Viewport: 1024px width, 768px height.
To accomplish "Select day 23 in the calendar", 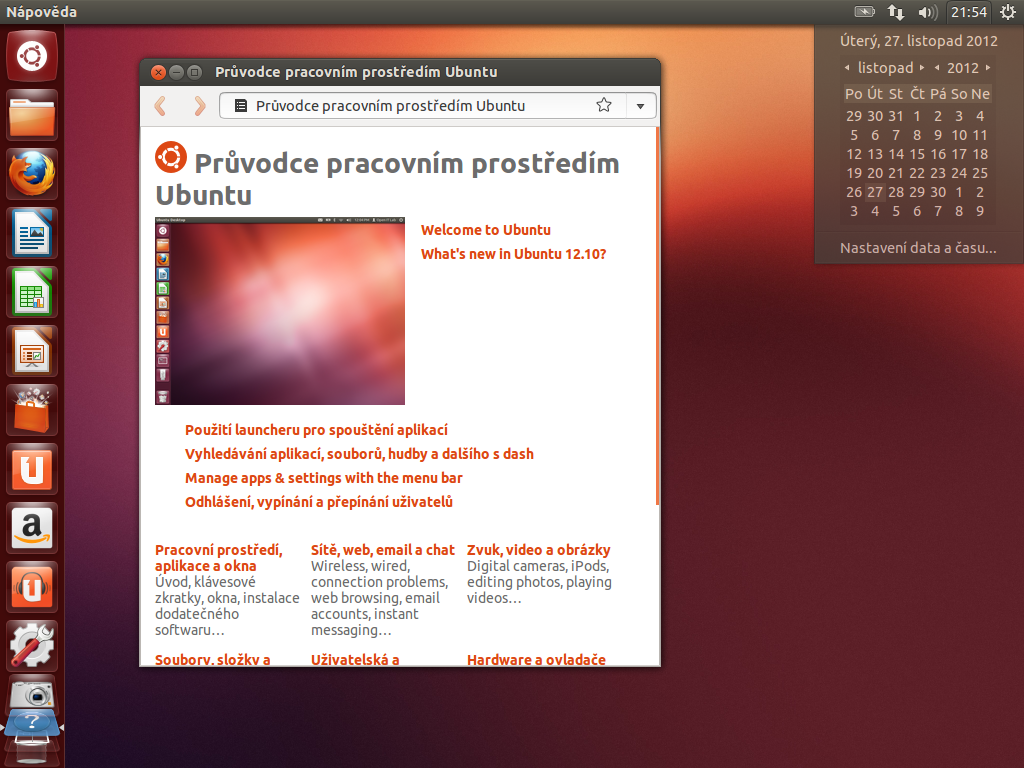I will click(938, 173).
